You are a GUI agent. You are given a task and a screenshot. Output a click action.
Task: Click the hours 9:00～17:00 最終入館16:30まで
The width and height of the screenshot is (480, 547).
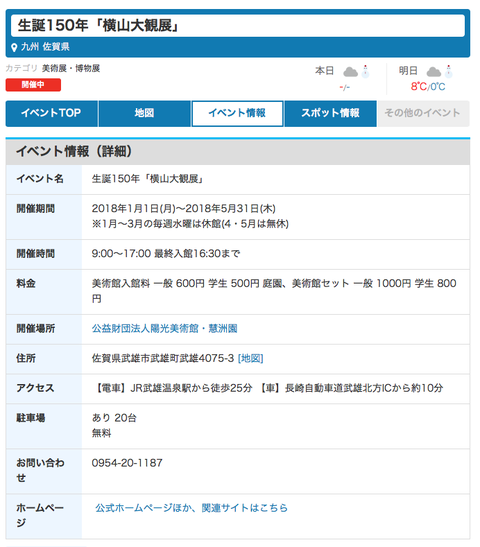(x=166, y=254)
